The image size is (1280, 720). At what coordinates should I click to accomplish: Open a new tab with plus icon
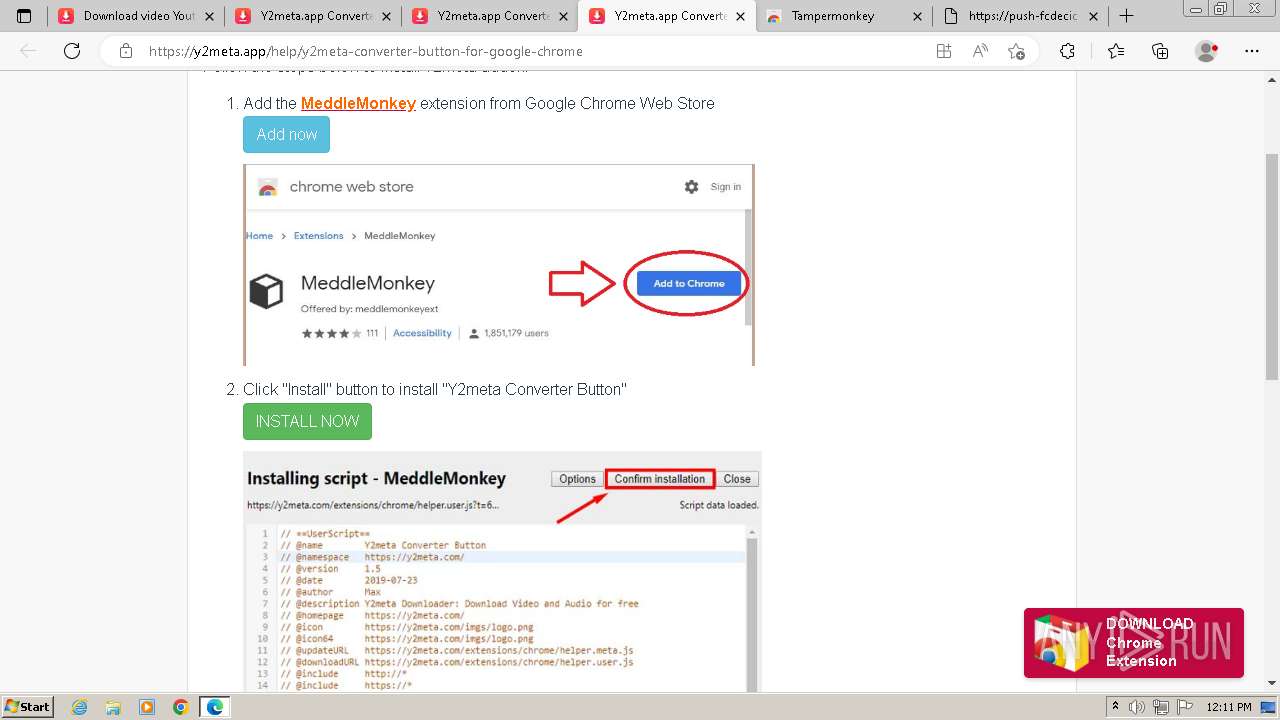tap(1126, 15)
